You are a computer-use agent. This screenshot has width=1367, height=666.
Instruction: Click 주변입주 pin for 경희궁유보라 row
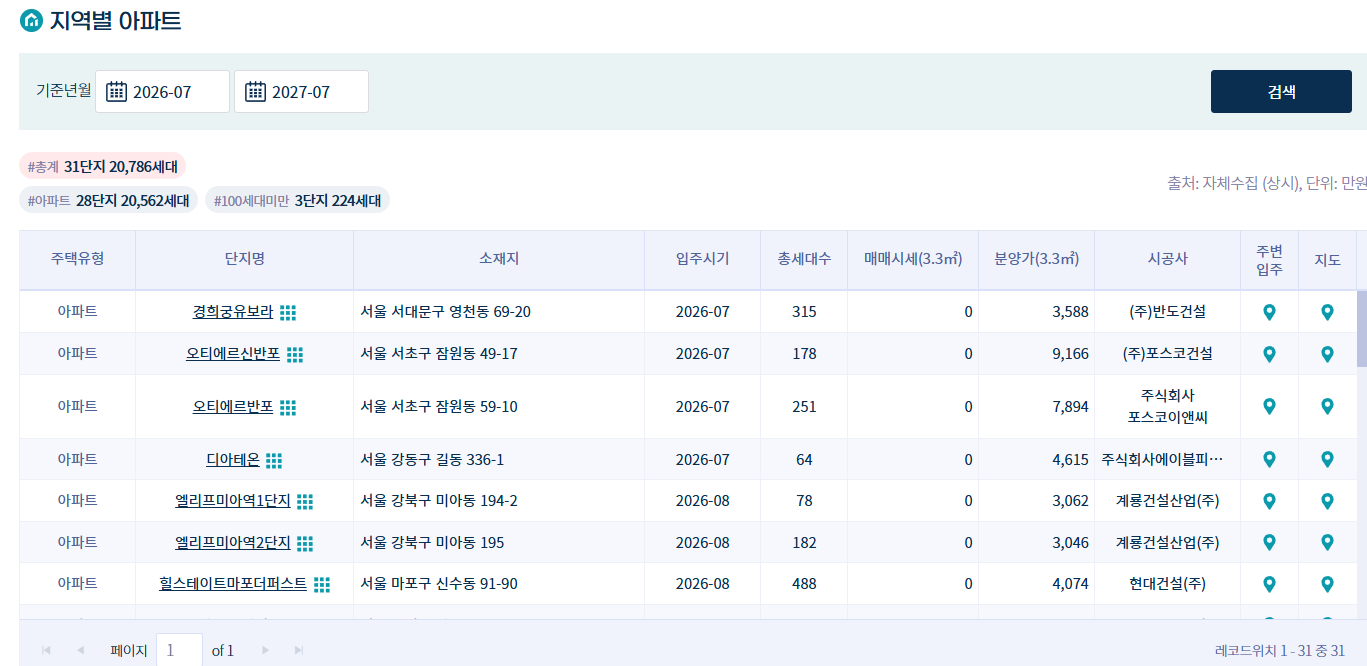pyautogui.click(x=1269, y=313)
